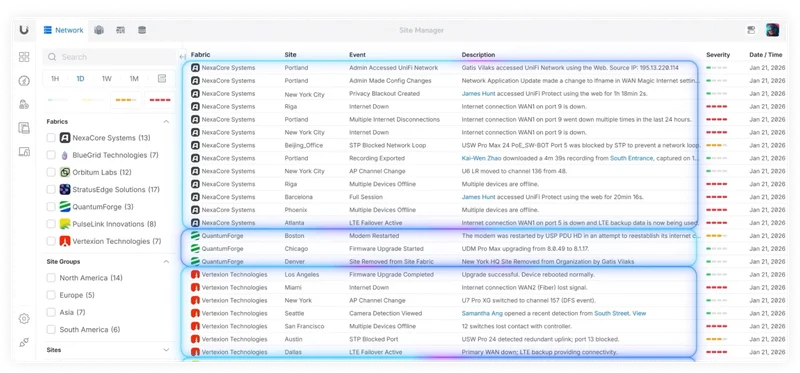Viewport: 800px width, 373px height.
Task: Open the console switcher icon near avatar
Action: click(751, 30)
